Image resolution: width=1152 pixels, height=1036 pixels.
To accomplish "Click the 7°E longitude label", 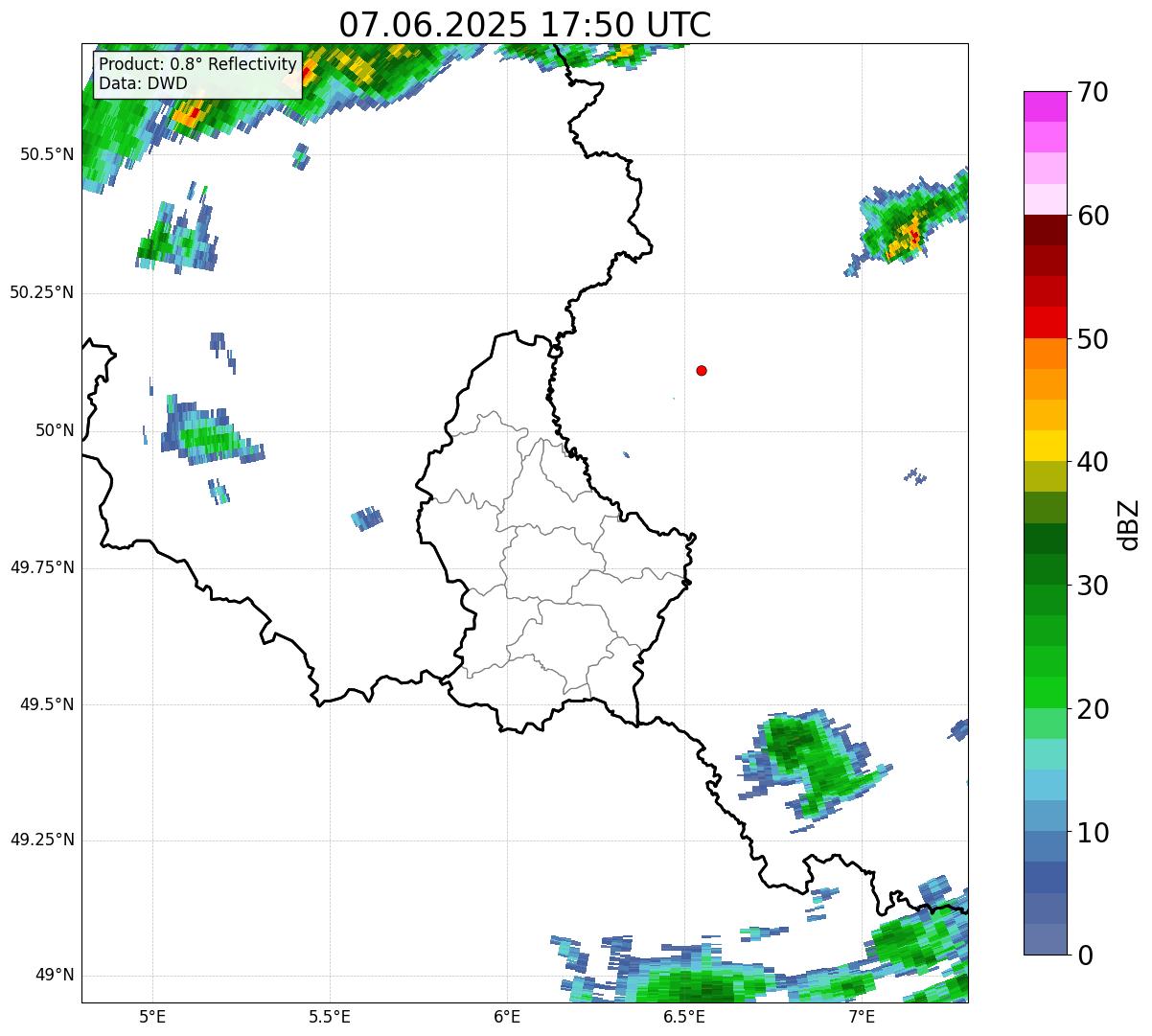I will 862,1016.
